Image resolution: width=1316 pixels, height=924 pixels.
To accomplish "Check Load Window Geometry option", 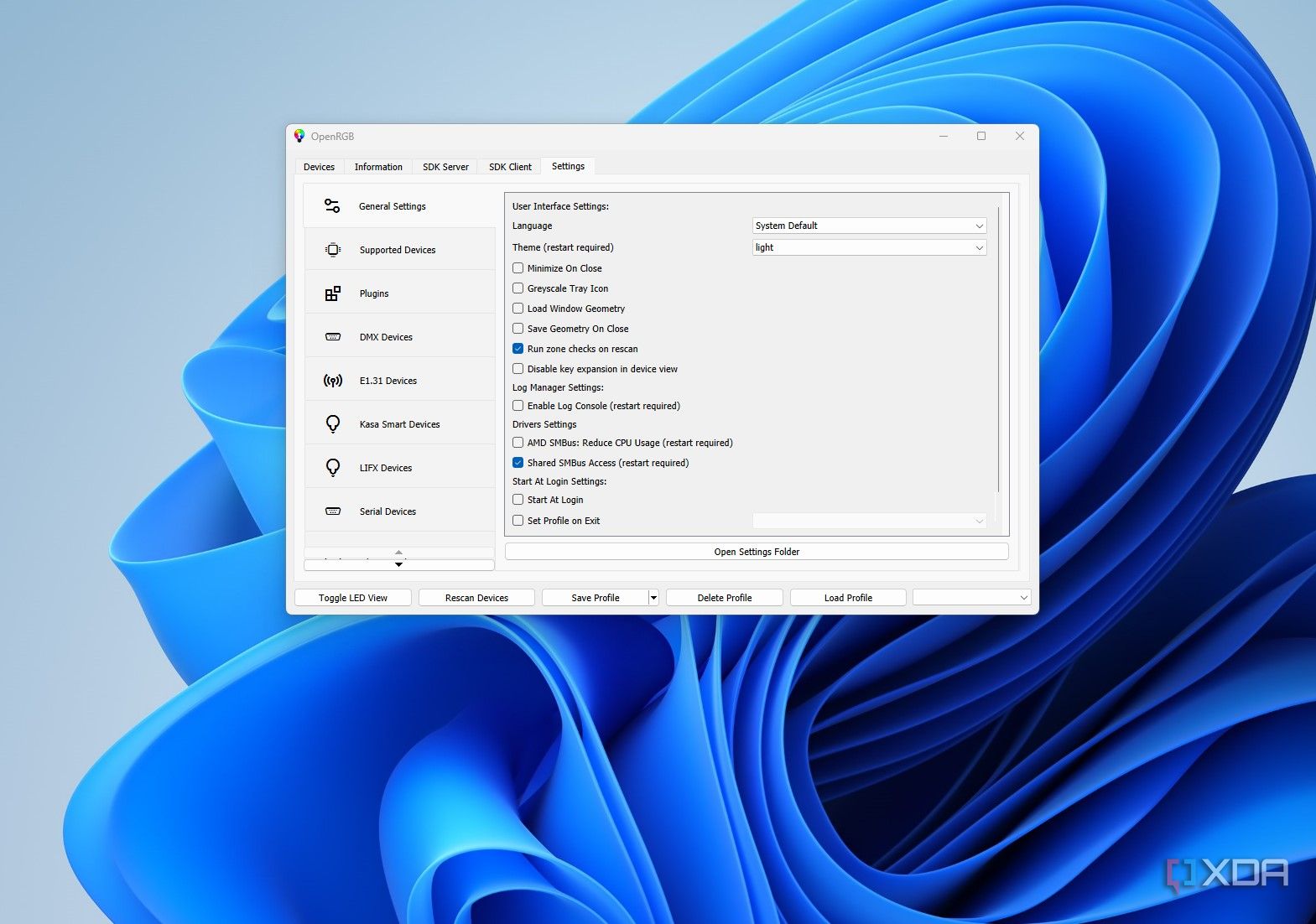I will pos(518,309).
